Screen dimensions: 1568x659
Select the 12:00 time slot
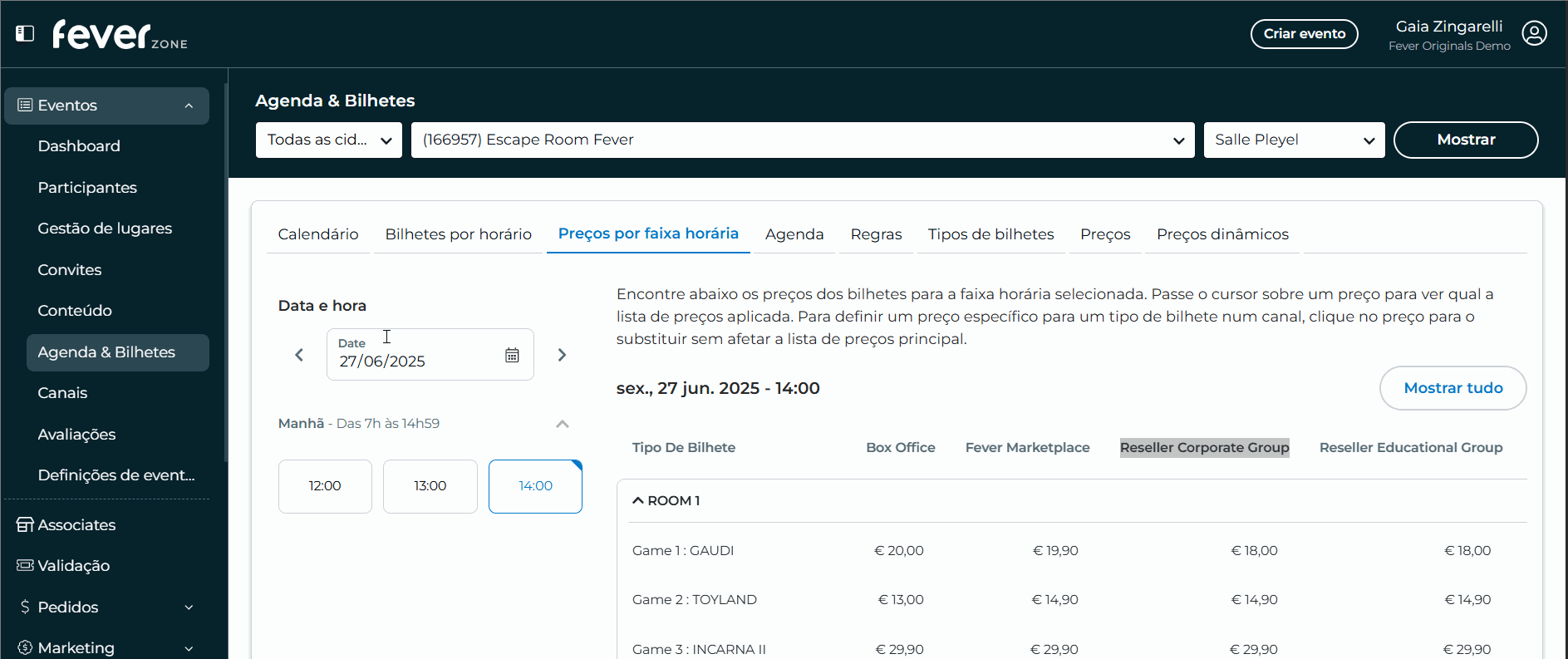(x=325, y=486)
